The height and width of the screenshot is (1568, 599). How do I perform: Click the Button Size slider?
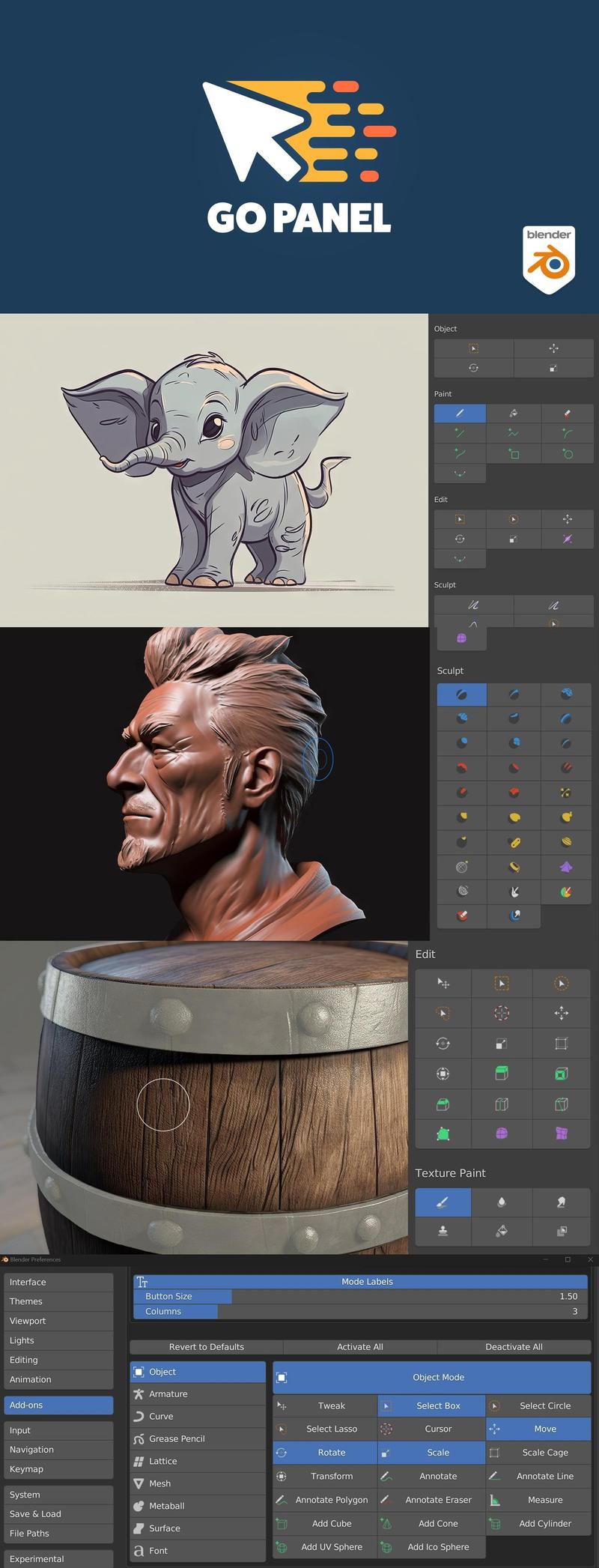(x=361, y=1296)
